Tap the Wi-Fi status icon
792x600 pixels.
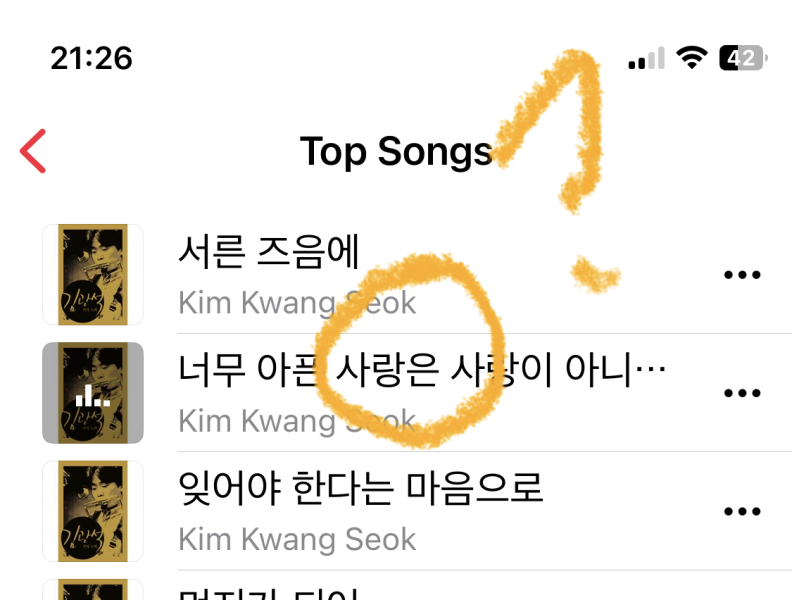[x=692, y=57]
